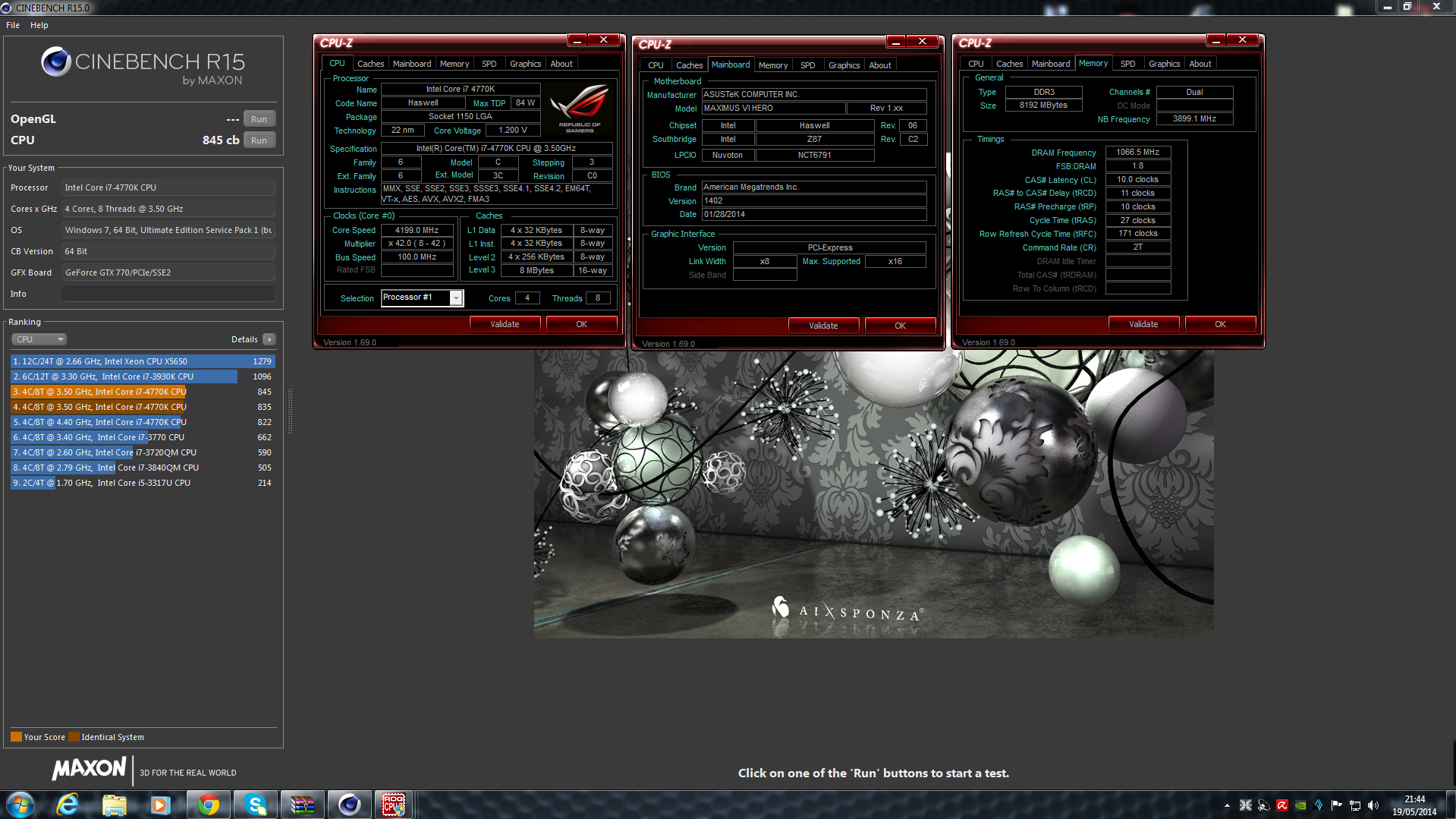Click the Show desktop button
This screenshot has width=1456, height=819.
click(x=1451, y=805)
